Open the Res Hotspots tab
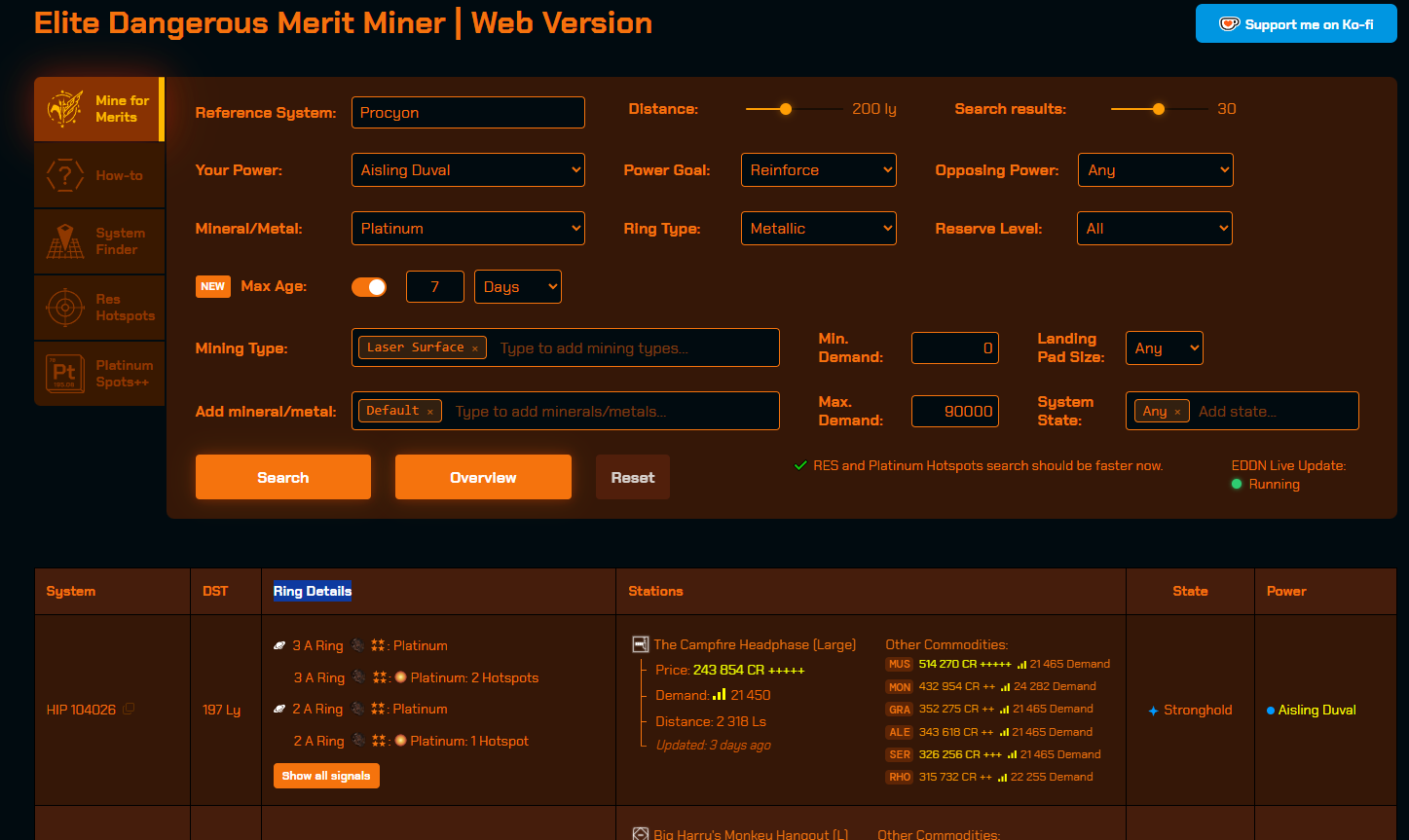Screen dimensions: 1409x840 (98, 308)
